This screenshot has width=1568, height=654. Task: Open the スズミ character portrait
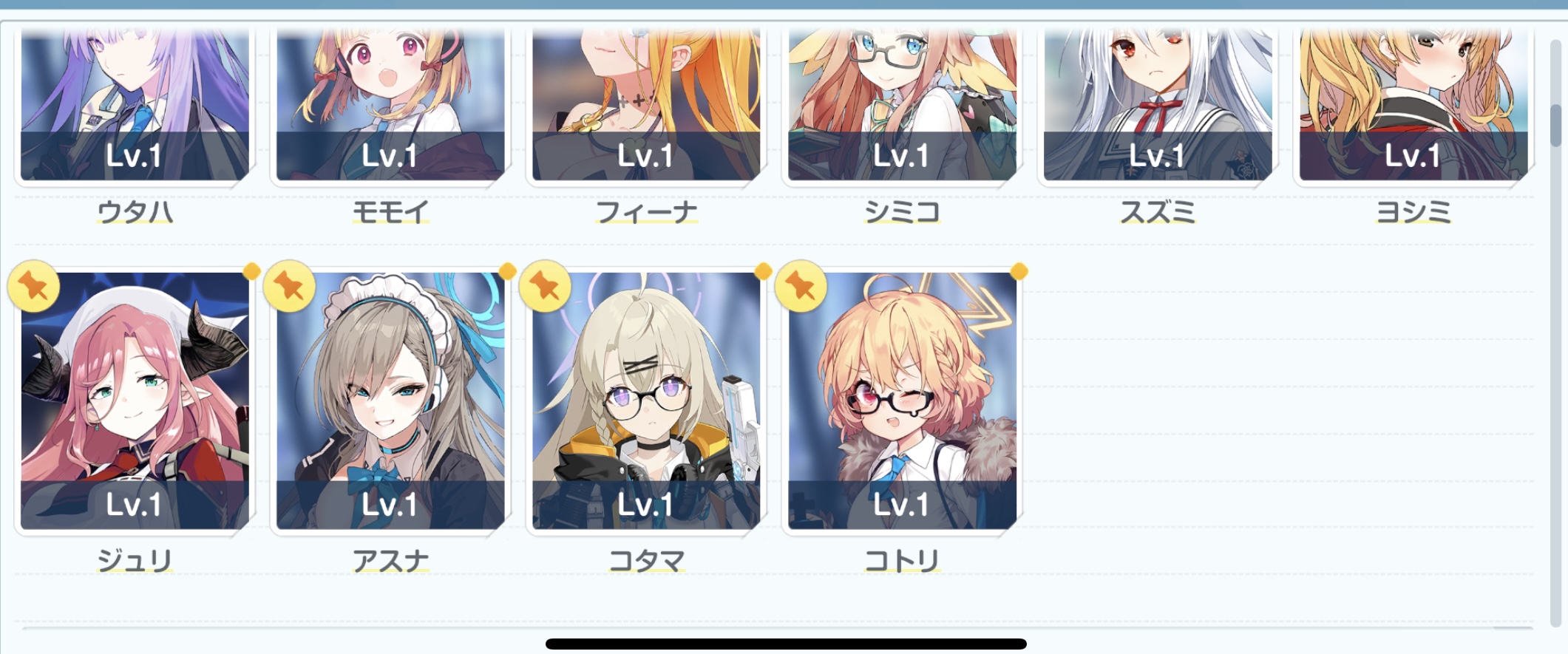coord(1158,104)
